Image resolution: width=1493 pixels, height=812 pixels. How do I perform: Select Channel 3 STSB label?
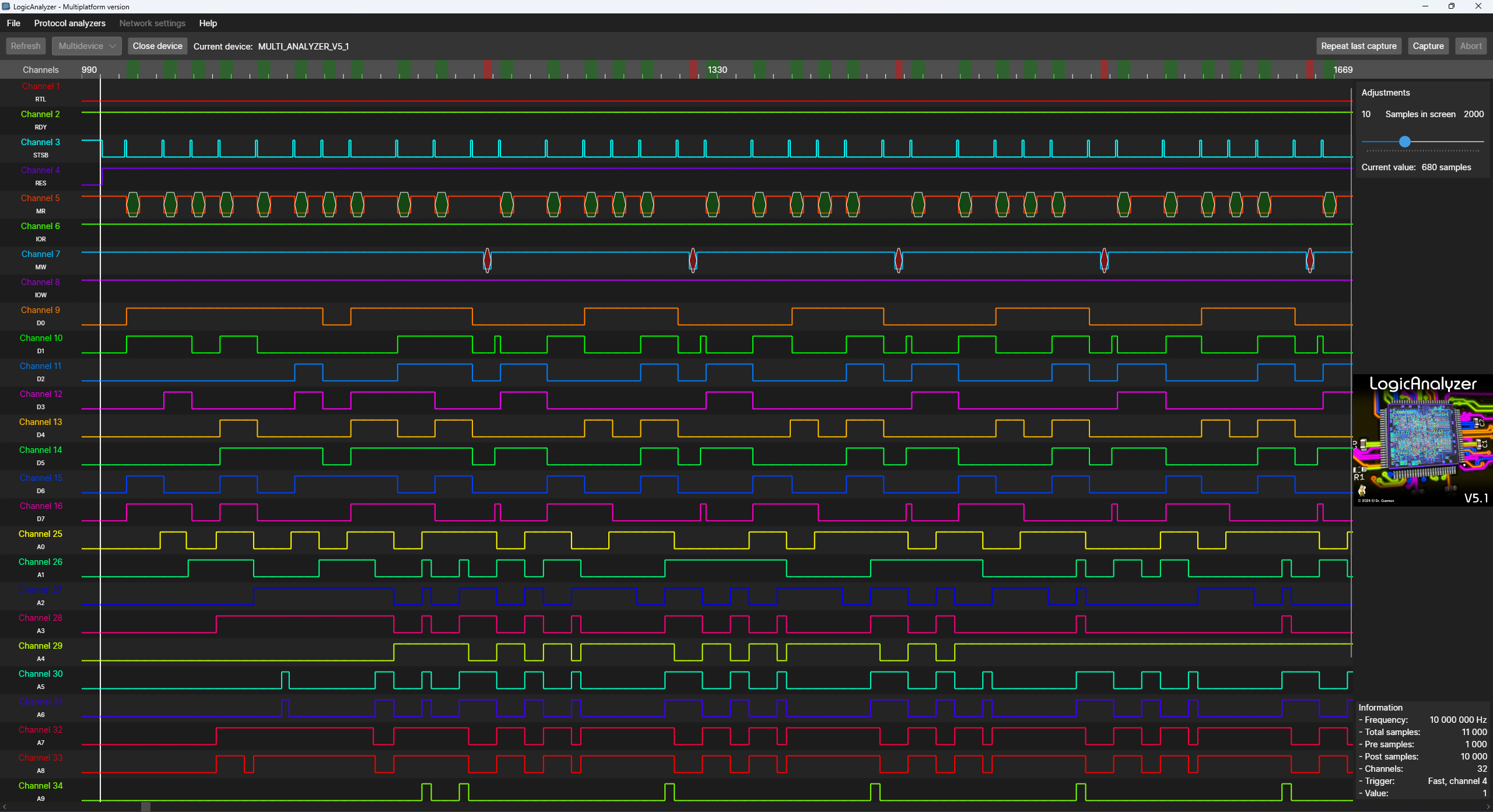click(41, 148)
